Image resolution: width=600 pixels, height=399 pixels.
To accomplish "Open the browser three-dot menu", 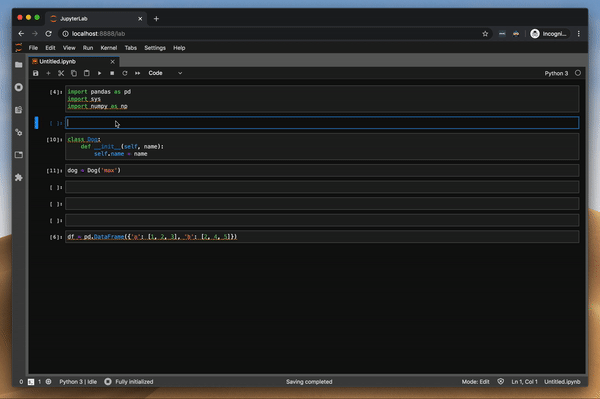I will tap(579, 34).
